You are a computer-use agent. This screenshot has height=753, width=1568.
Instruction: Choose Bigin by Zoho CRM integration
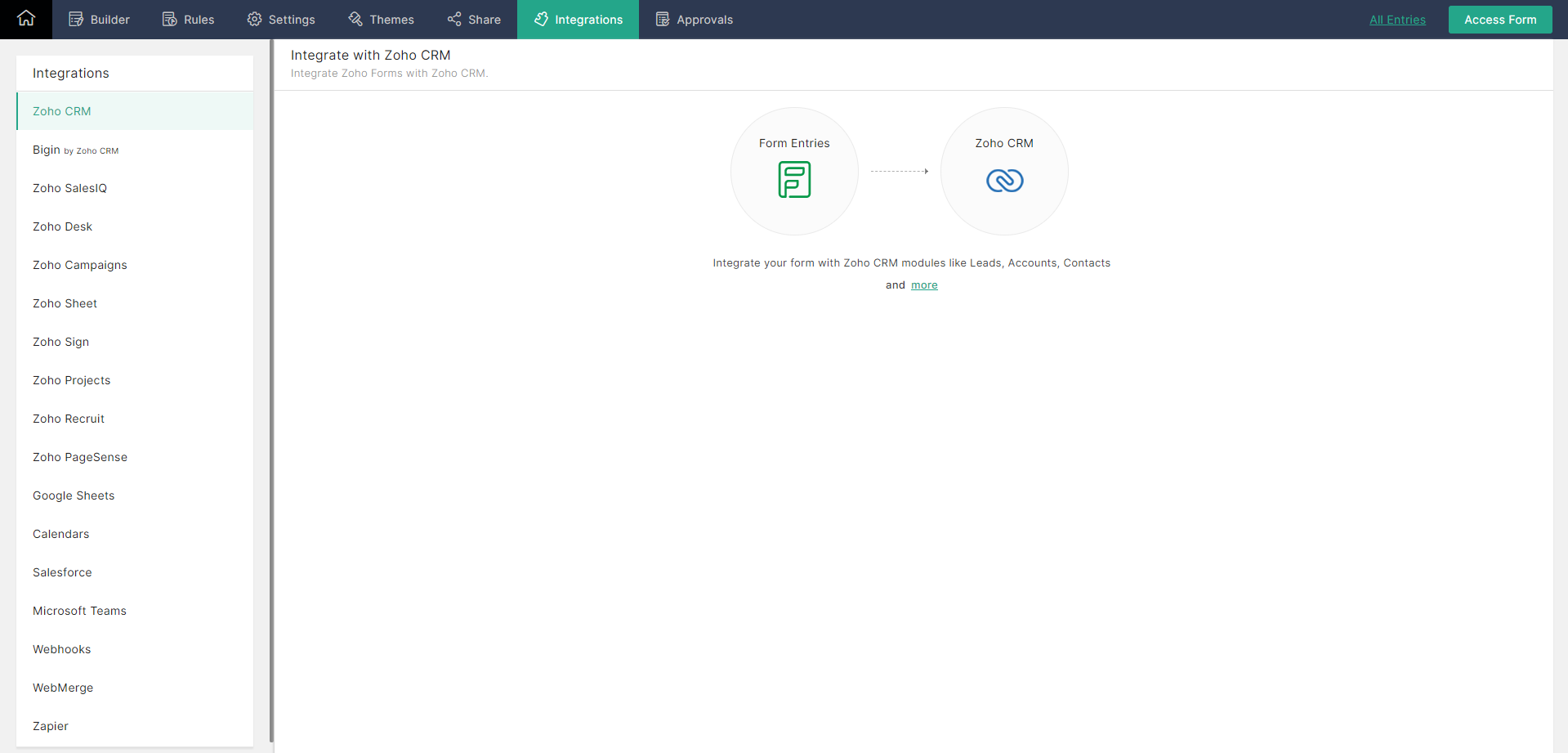pyautogui.click(x=75, y=150)
